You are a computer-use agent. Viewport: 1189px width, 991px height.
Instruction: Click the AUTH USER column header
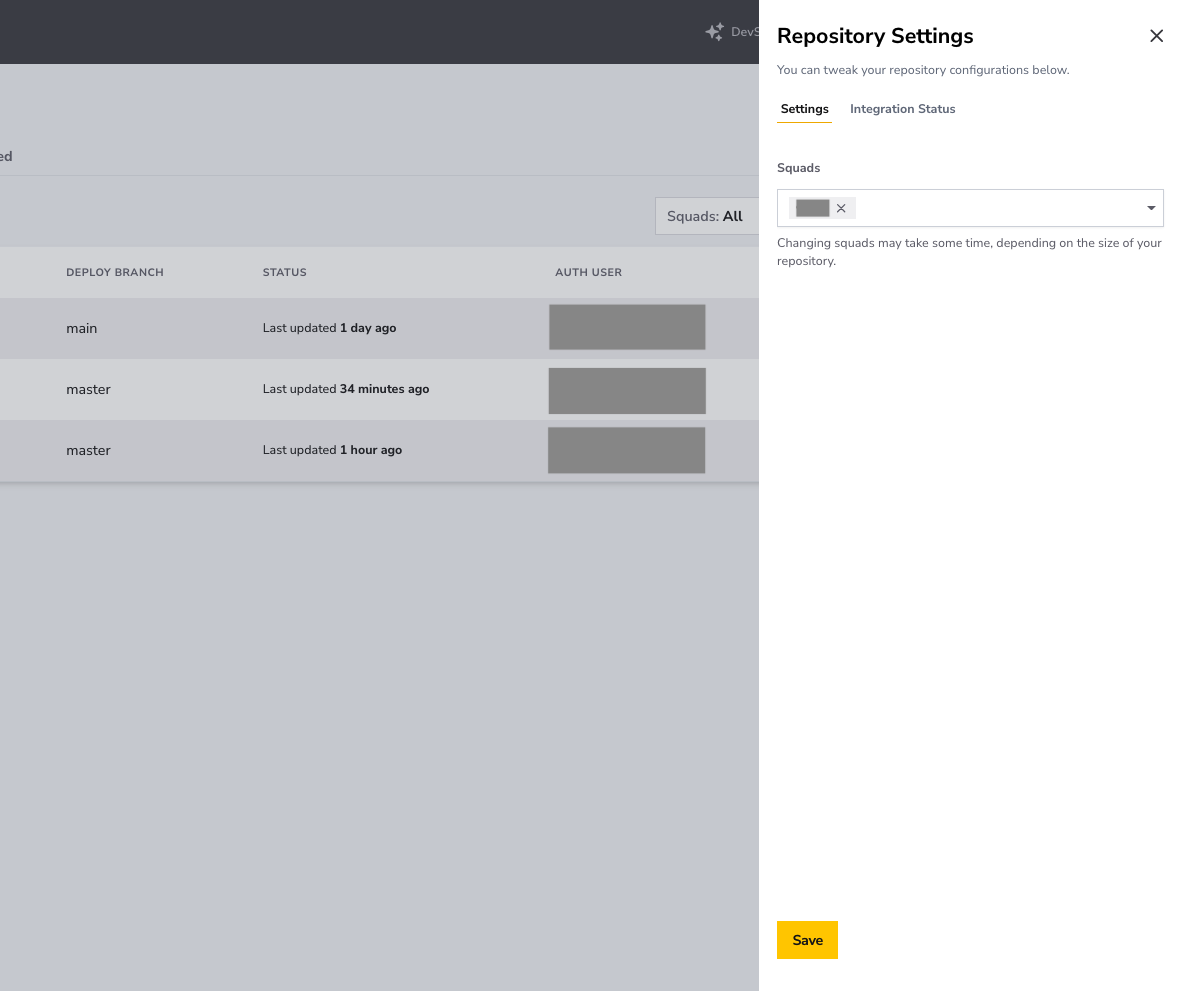(588, 272)
